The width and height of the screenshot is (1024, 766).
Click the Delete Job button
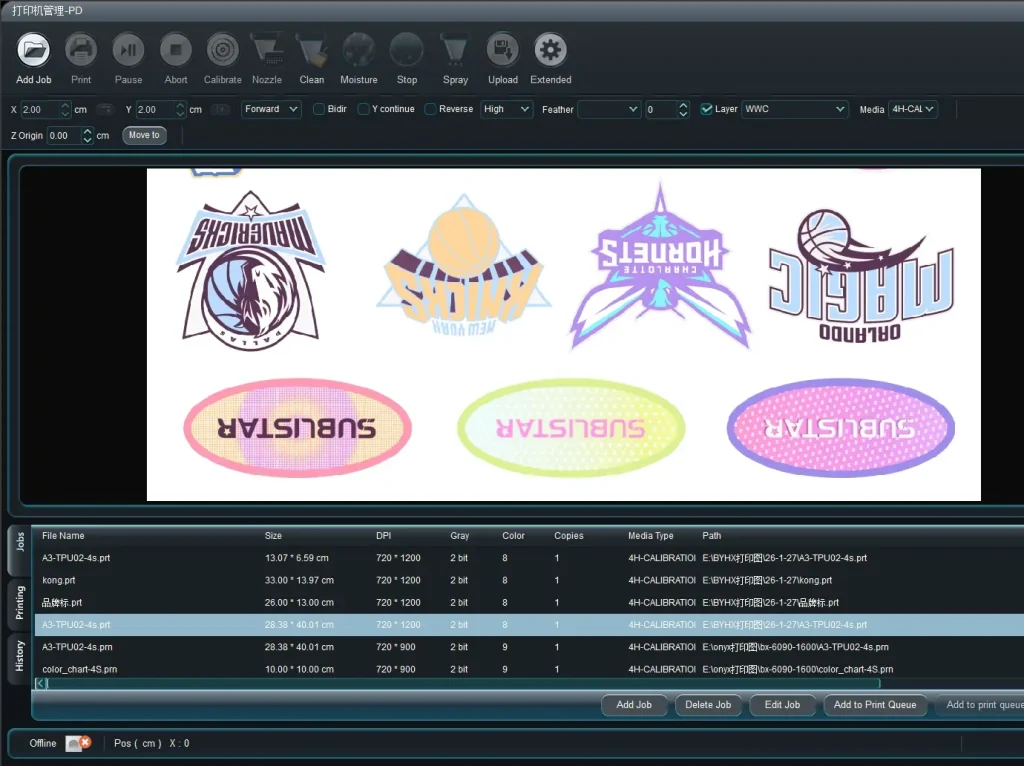pos(708,705)
